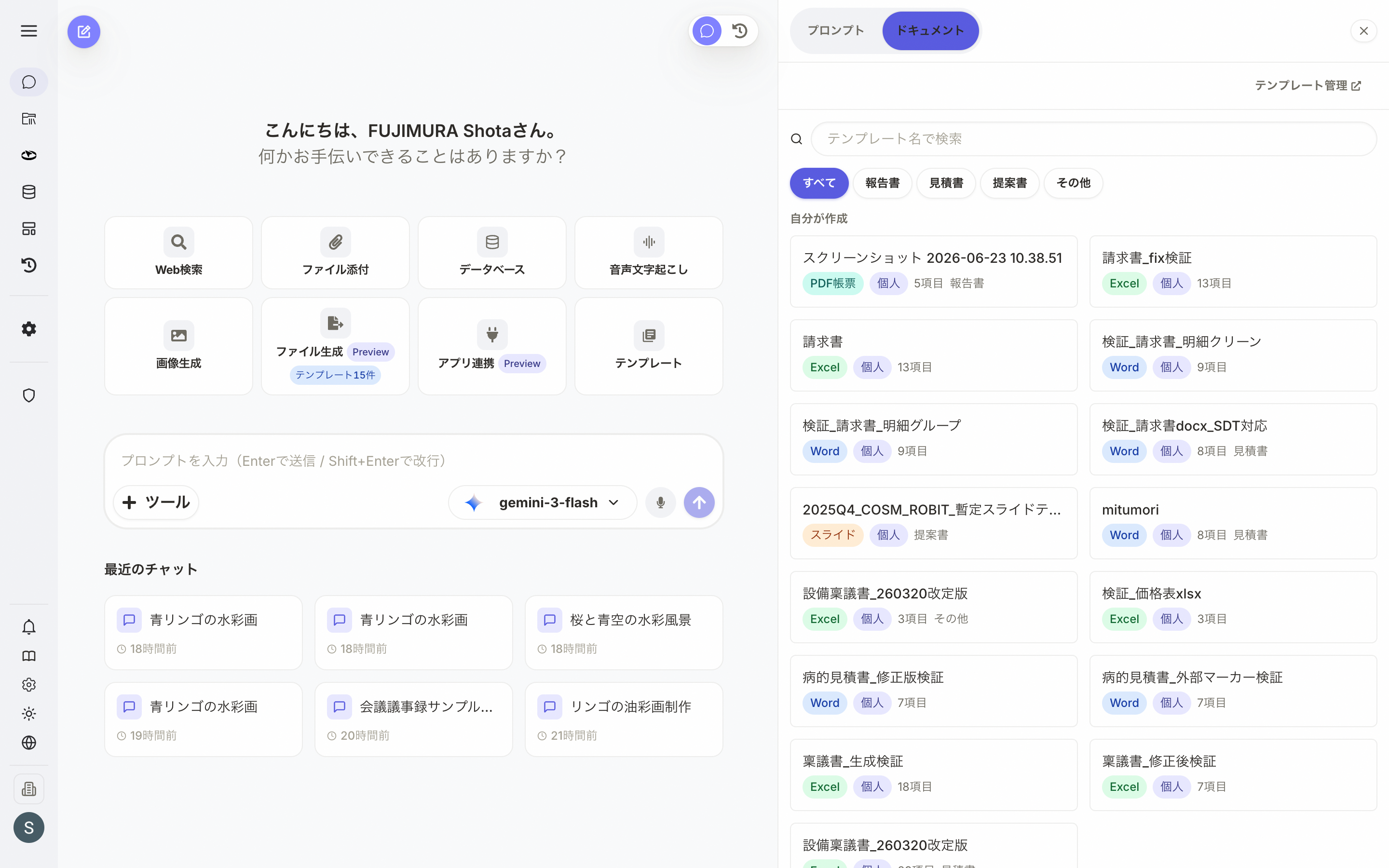Viewport: 1389px width, 868px height.
Task: Click the template name search field
Action: 1093,138
